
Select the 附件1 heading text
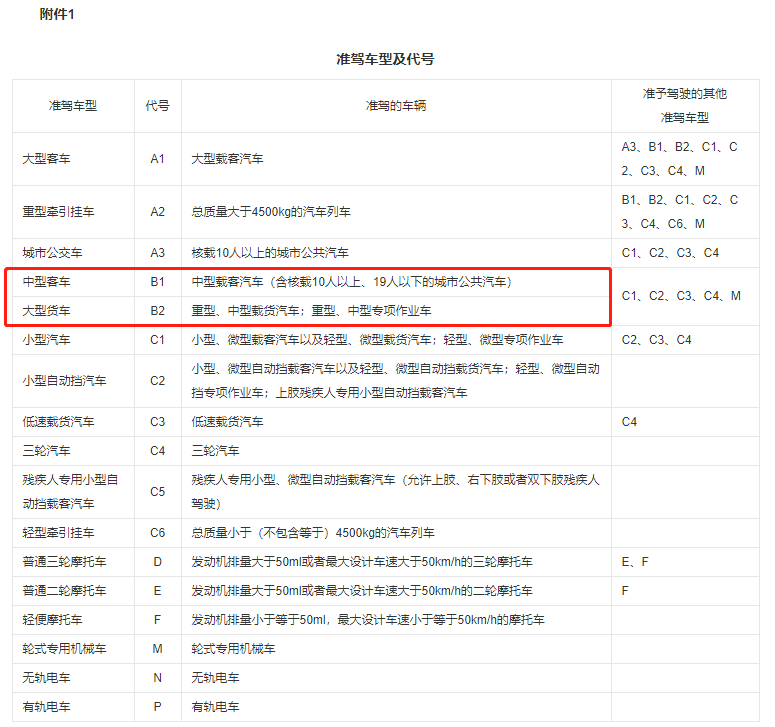click(57, 14)
